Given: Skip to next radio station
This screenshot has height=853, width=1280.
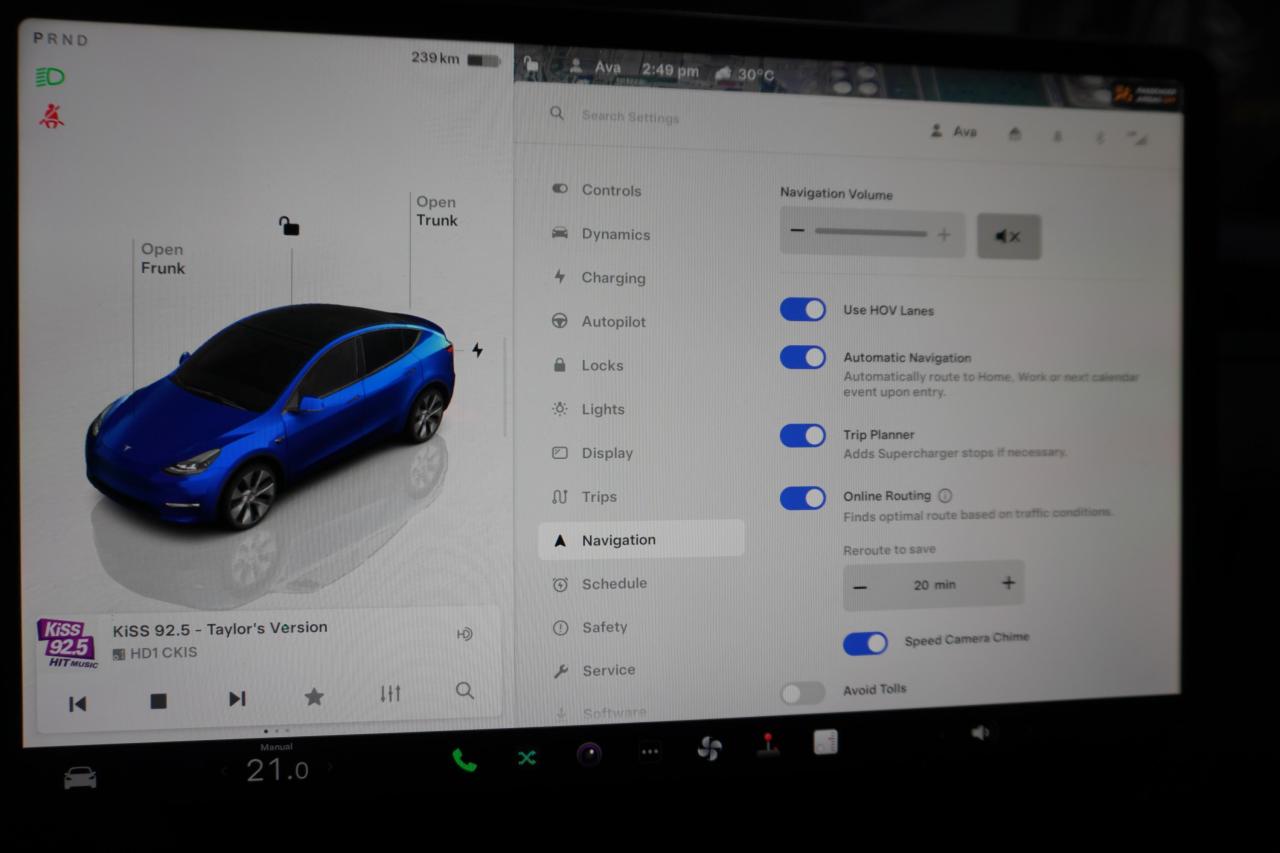Looking at the screenshot, I should (237, 698).
